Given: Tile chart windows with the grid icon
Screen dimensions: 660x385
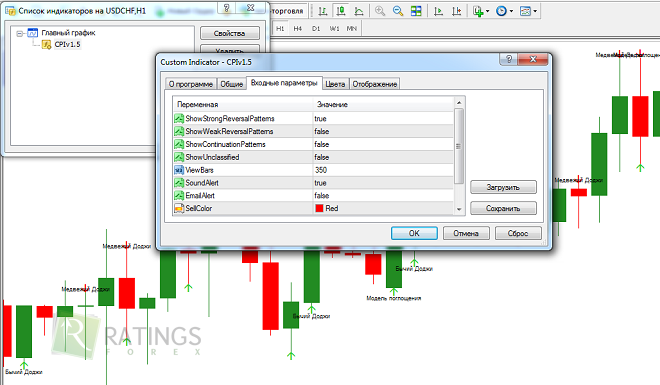Looking at the screenshot, I should [416, 11].
